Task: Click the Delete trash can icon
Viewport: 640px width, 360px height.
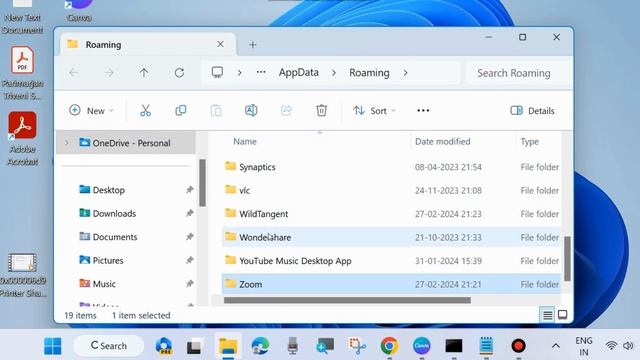Action: click(x=322, y=111)
